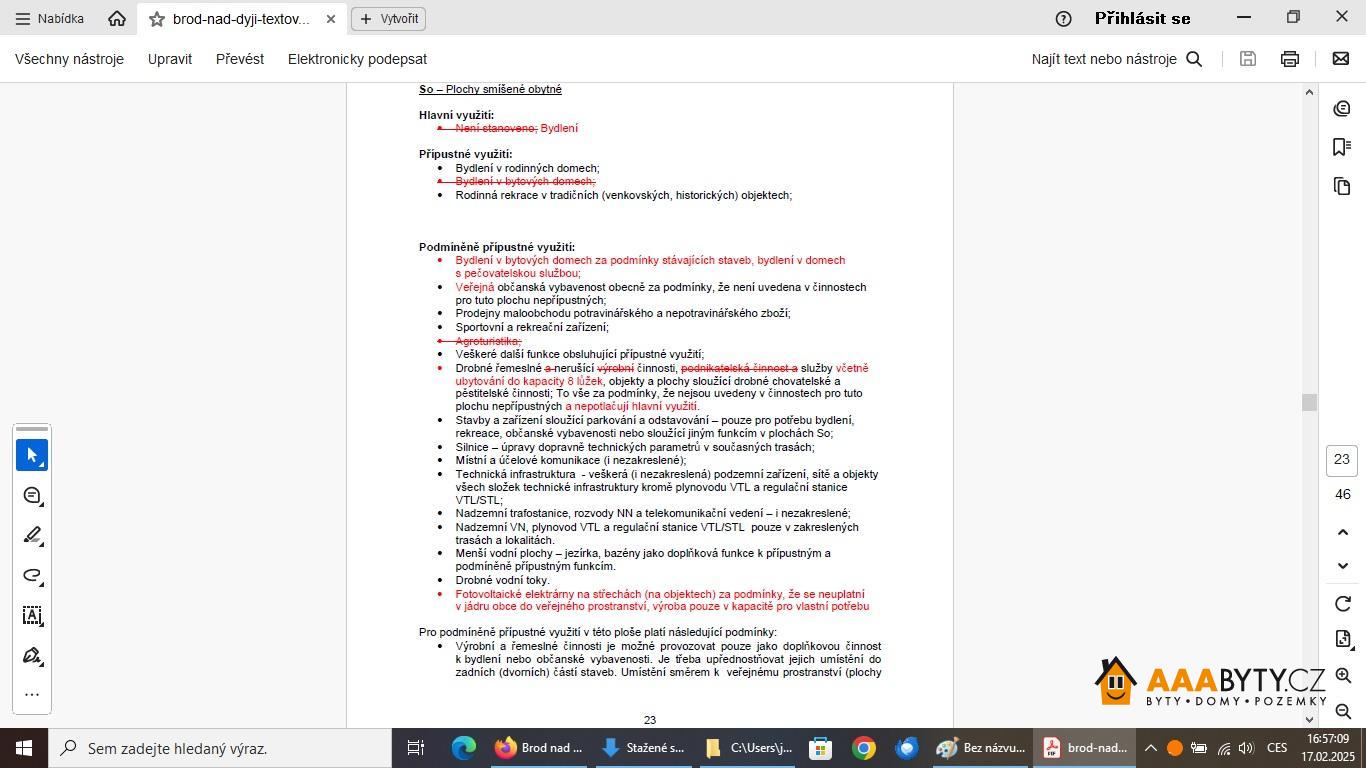This screenshot has width=1366, height=768.
Task: Select the freehand draw tool
Action: click(x=32, y=575)
